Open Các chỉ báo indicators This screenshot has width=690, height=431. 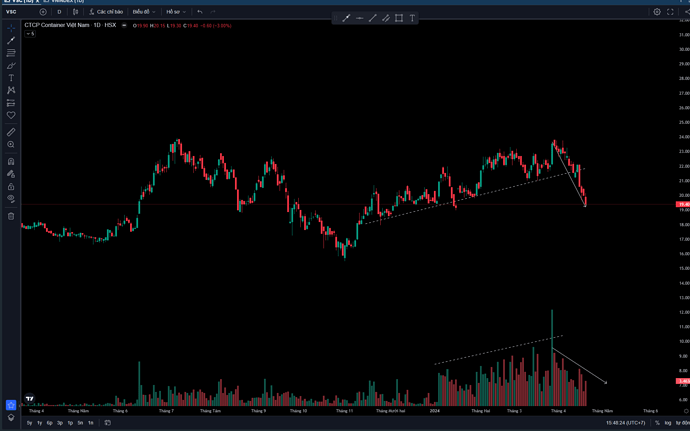(x=104, y=12)
